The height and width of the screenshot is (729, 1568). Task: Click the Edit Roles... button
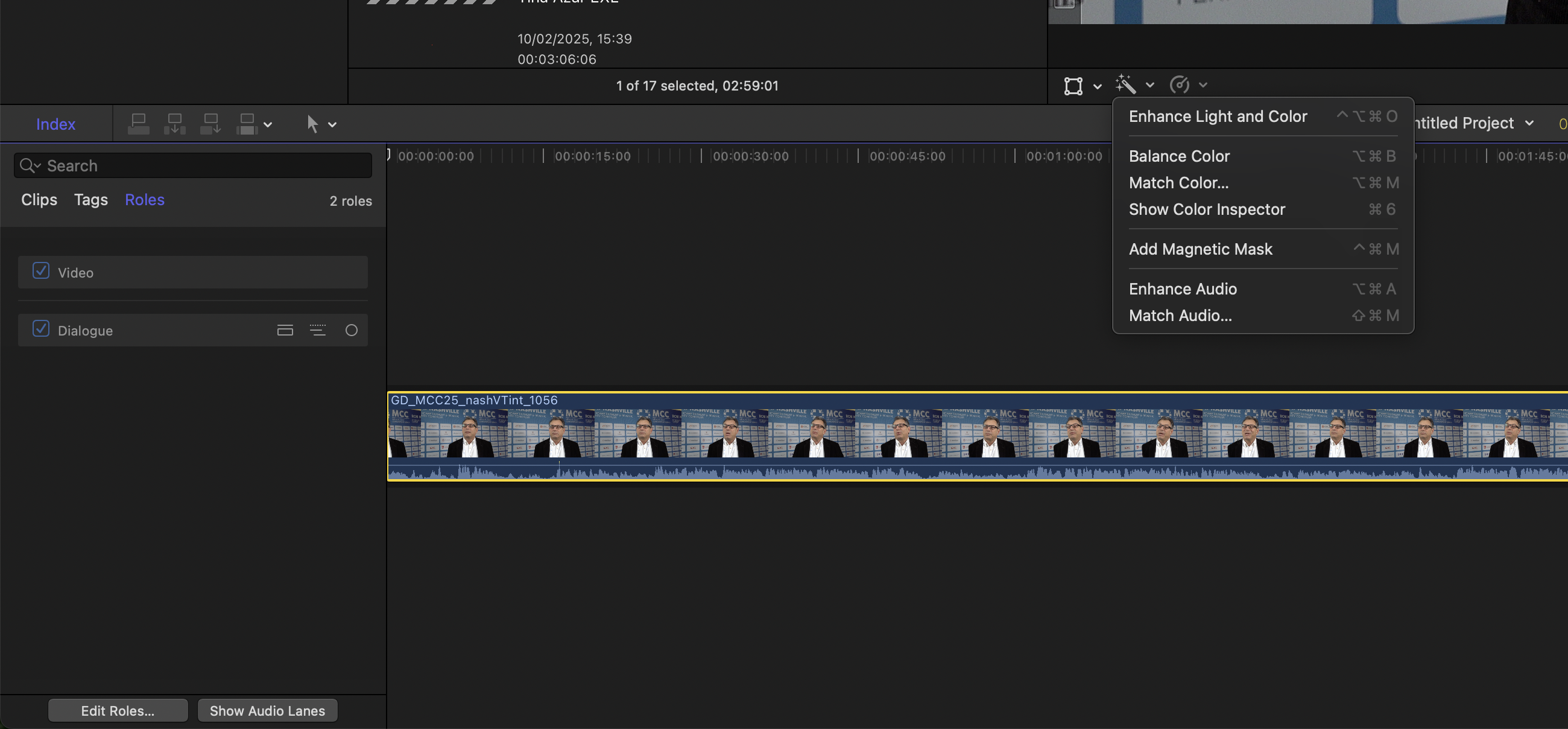118,710
